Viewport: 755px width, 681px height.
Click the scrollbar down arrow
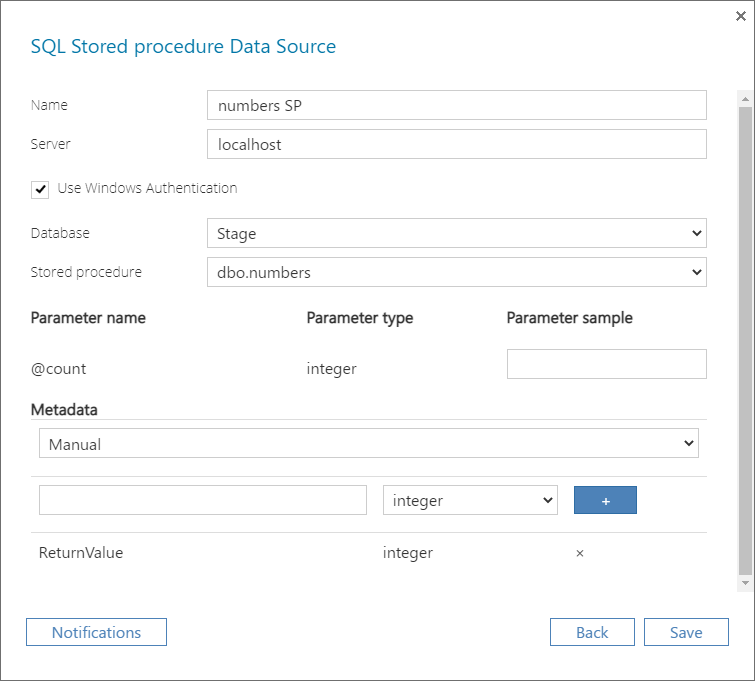click(x=745, y=583)
